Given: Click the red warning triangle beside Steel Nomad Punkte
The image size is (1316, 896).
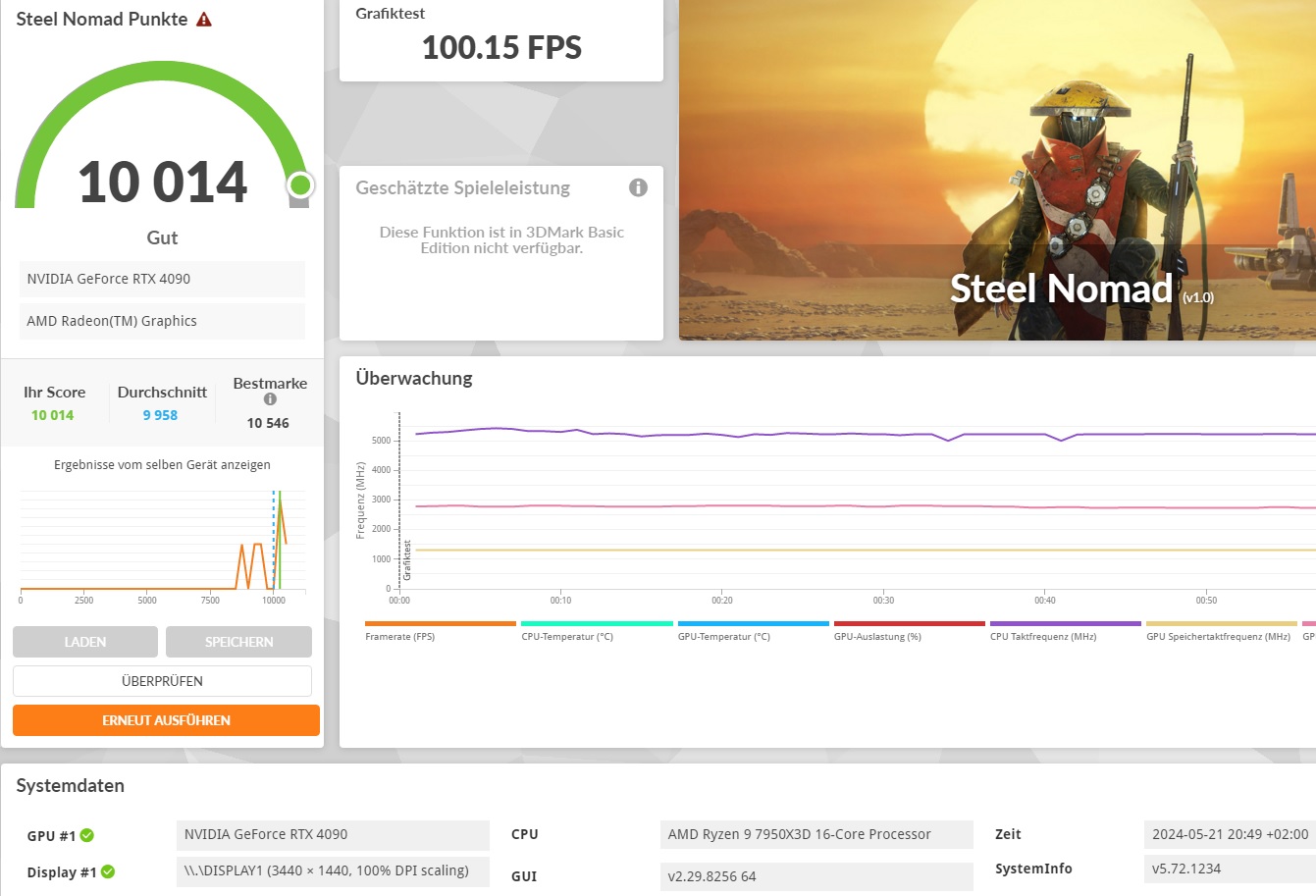Looking at the screenshot, I should pyautogui.click(x=204, y=20).
